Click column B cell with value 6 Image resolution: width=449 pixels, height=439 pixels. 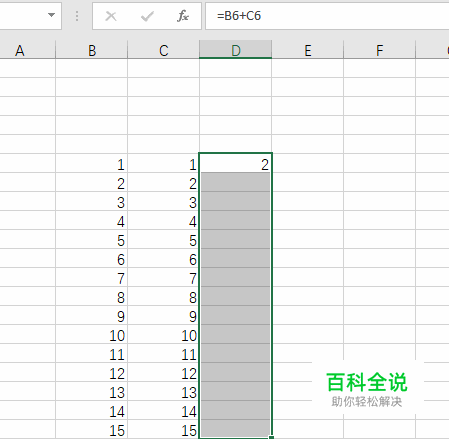(x=92, y=258)
